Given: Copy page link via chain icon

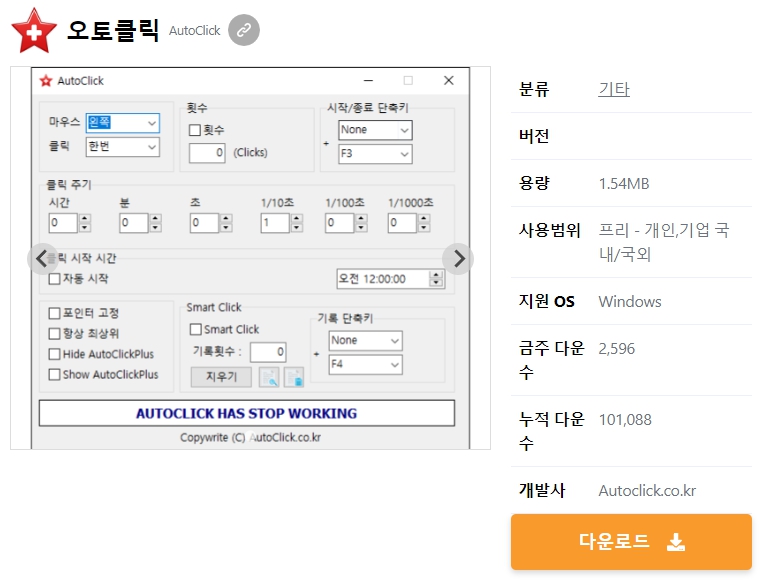Looking at the screenshot, I should point(244,30).
